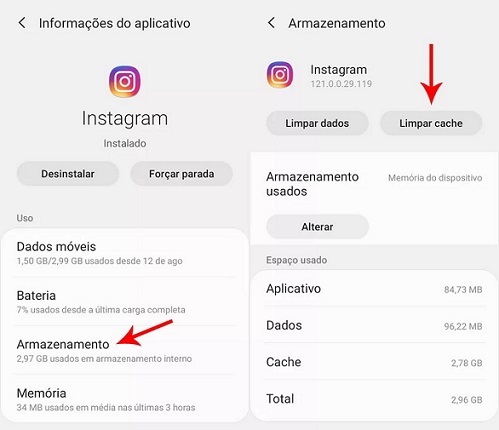This screenshot has height=430, width=499.
Task: Tap the Forçar parada button
Action: click(181, 174)
